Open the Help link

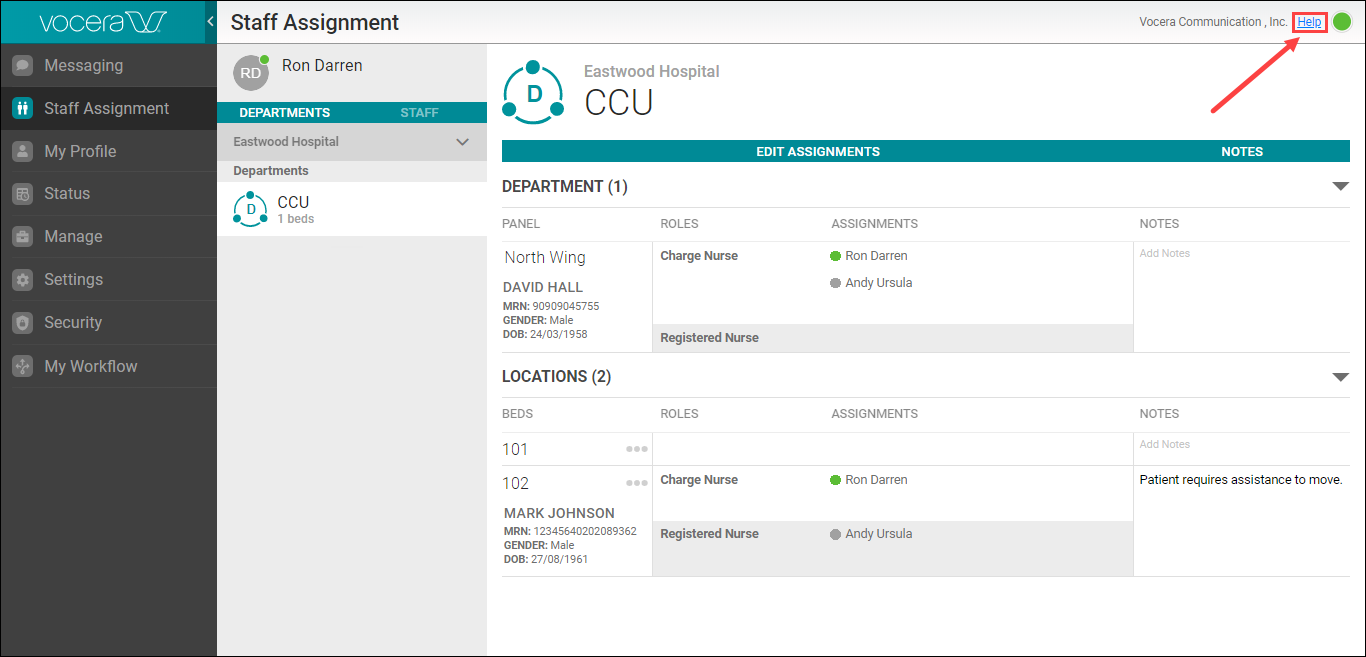pyautogui.click(x=1309, y=22)
